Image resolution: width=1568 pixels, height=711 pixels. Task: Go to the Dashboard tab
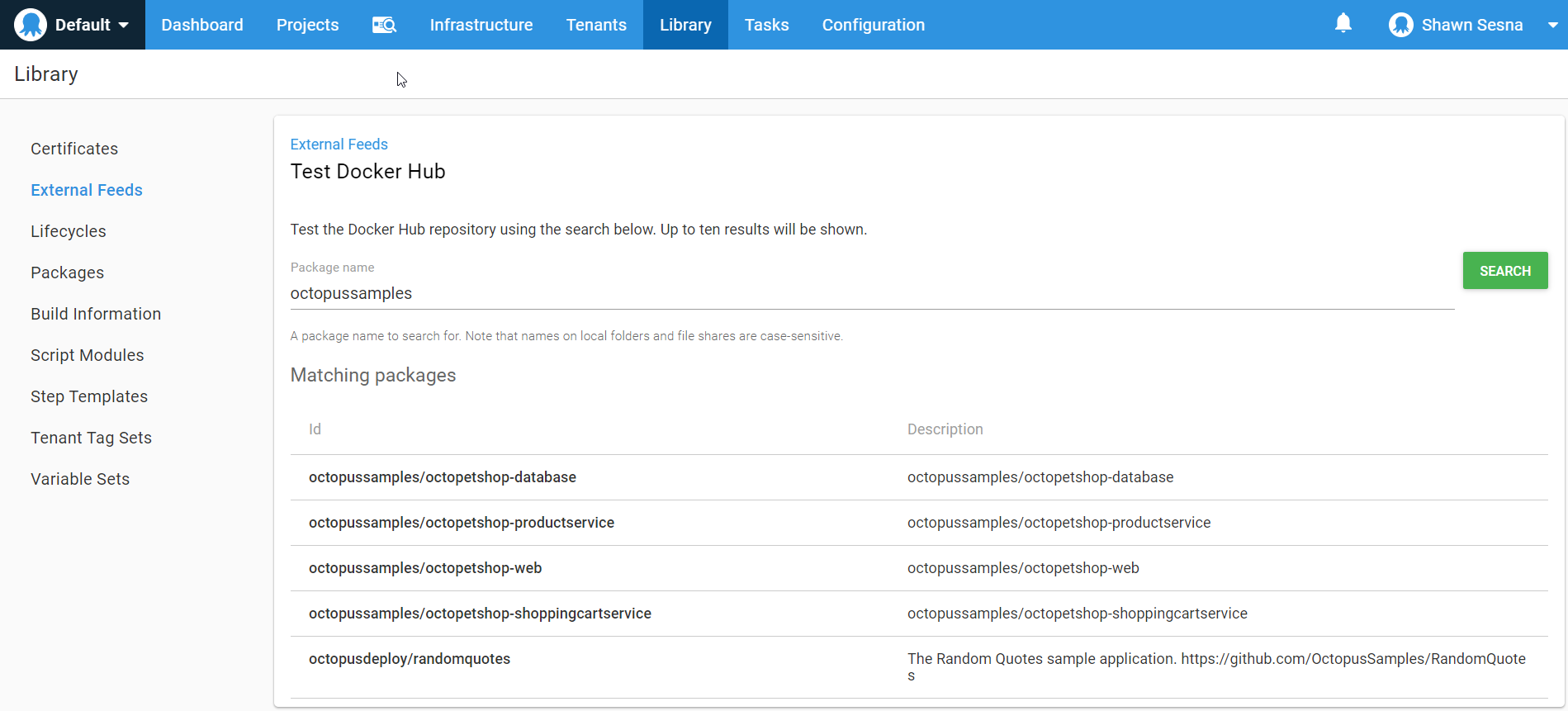pos(202,25)
